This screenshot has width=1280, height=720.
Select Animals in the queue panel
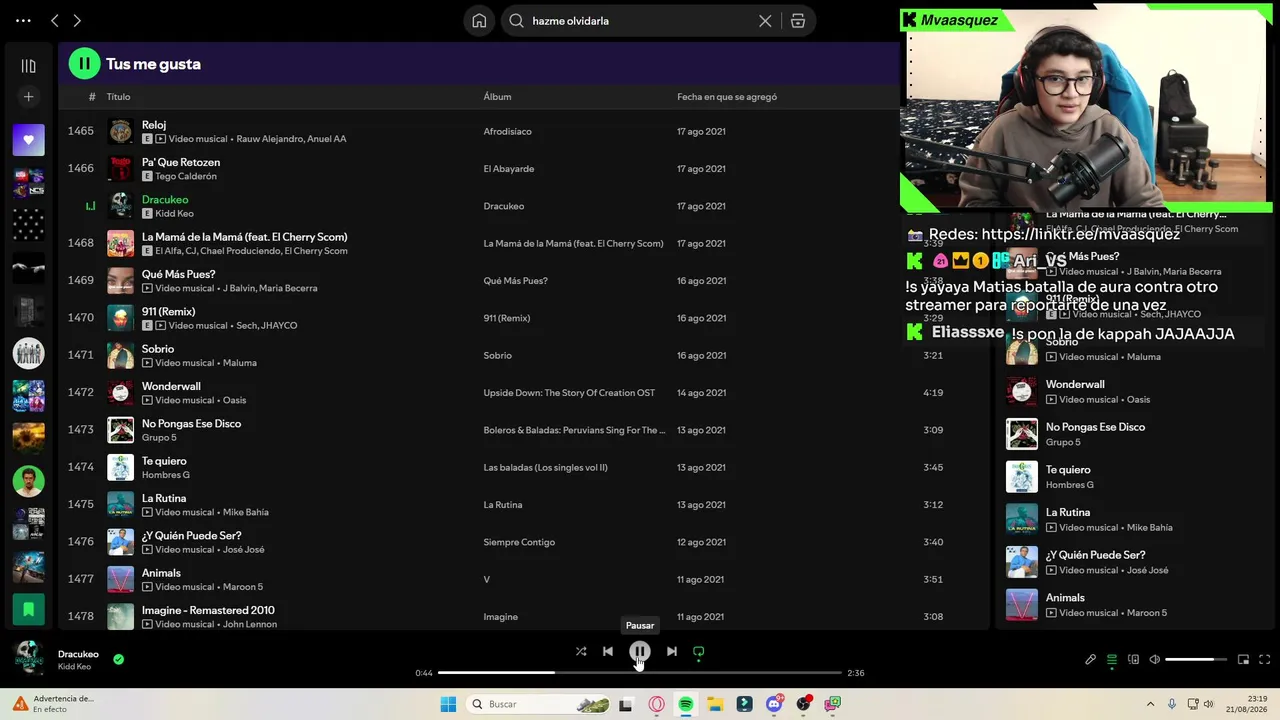(1065, 598)
